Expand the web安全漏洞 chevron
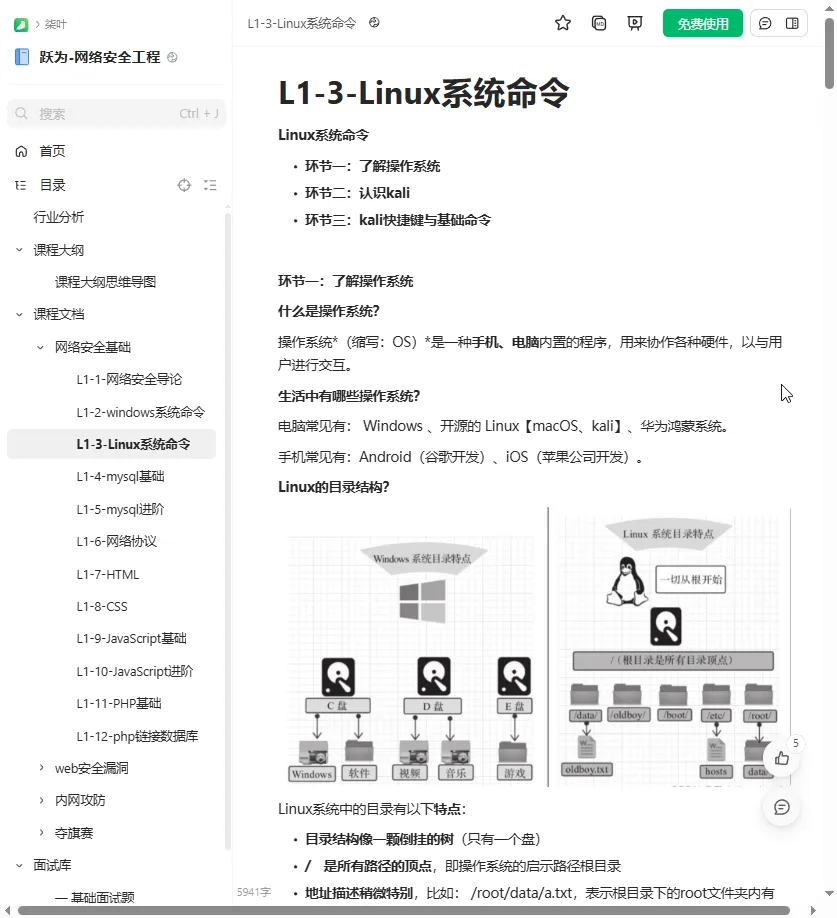Viewport: 837px width, 918px height. click(x=41, y=768)
